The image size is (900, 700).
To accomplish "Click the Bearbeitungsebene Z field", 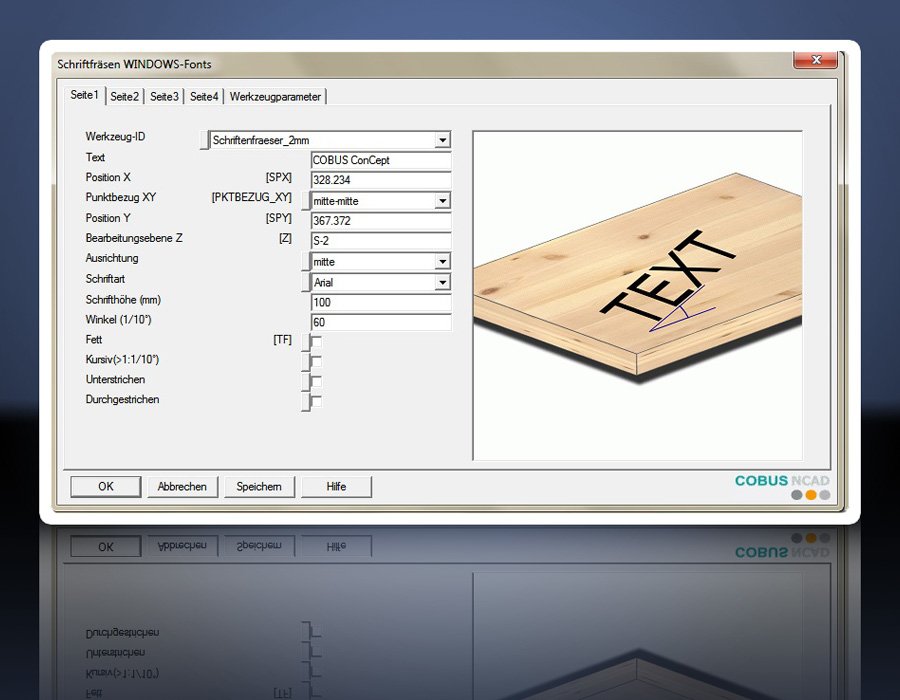I will tap(381, 241).
